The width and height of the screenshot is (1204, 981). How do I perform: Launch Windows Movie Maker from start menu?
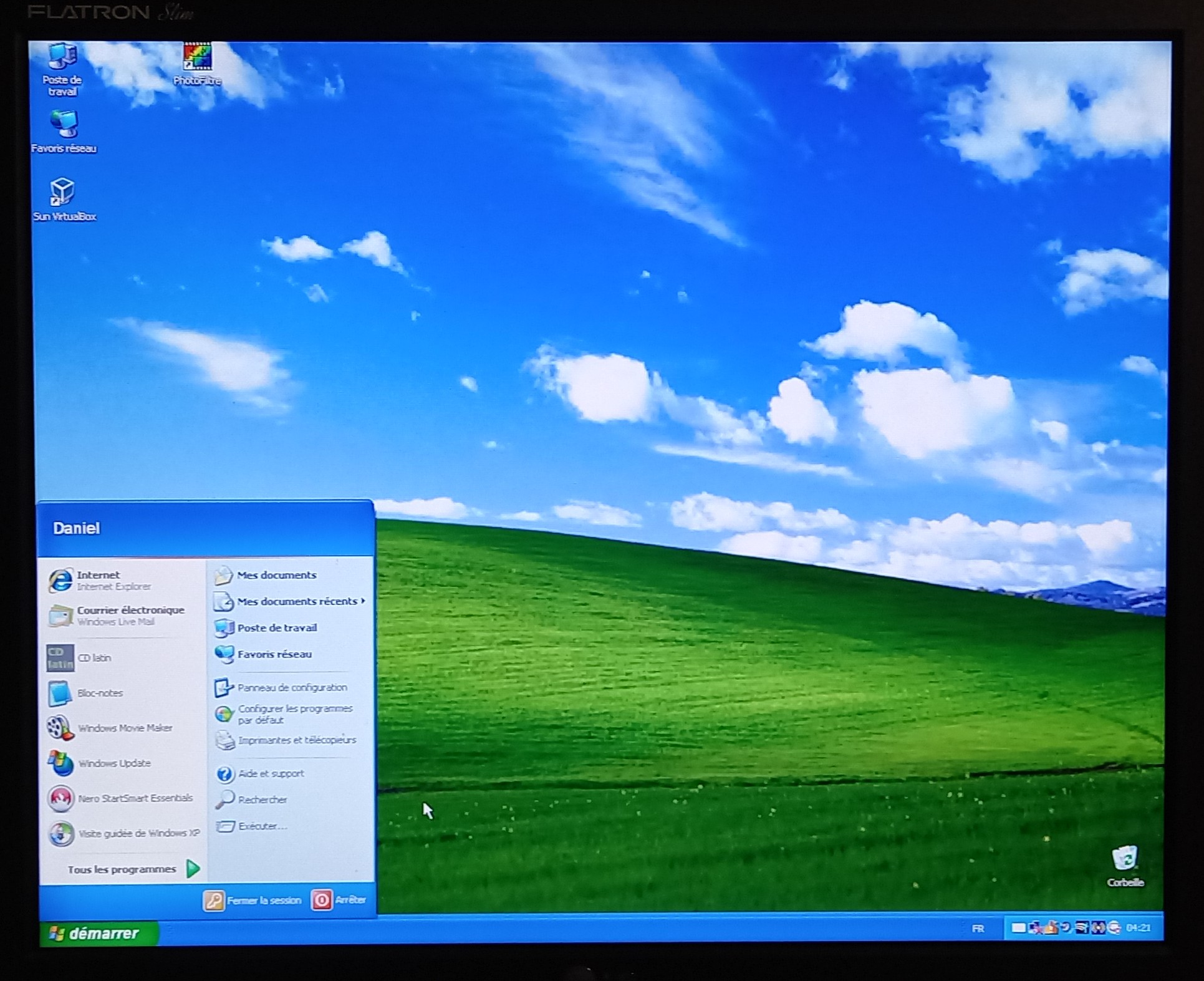[124, 728]
